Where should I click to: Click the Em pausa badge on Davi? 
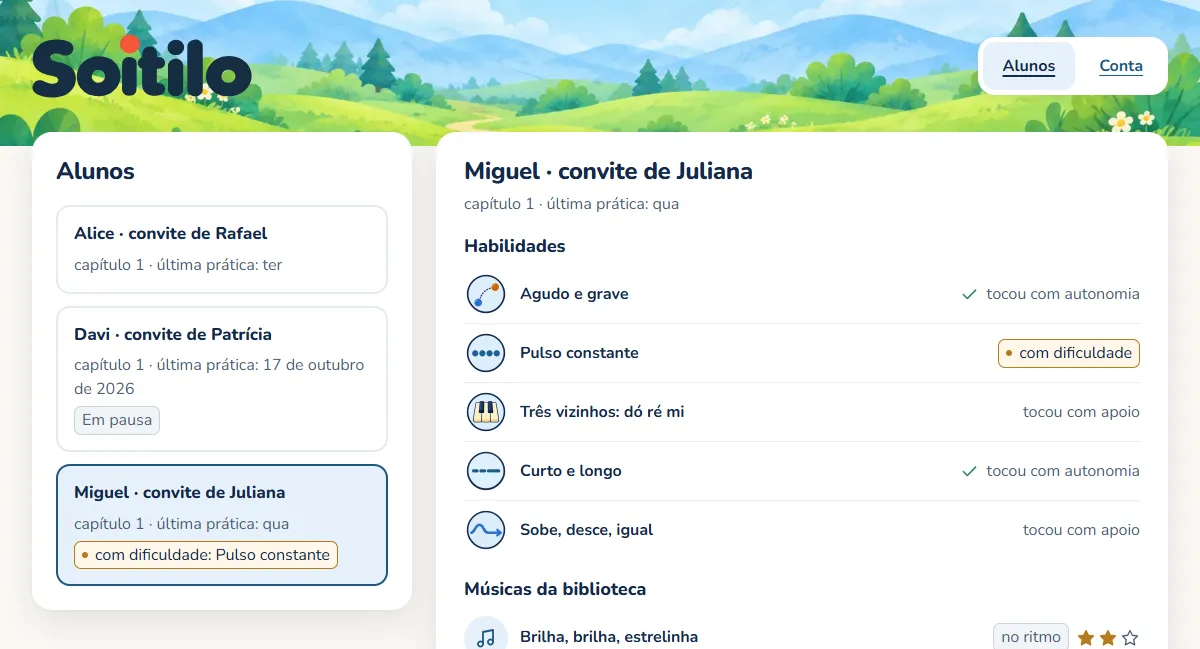click(x=117, y=420)
